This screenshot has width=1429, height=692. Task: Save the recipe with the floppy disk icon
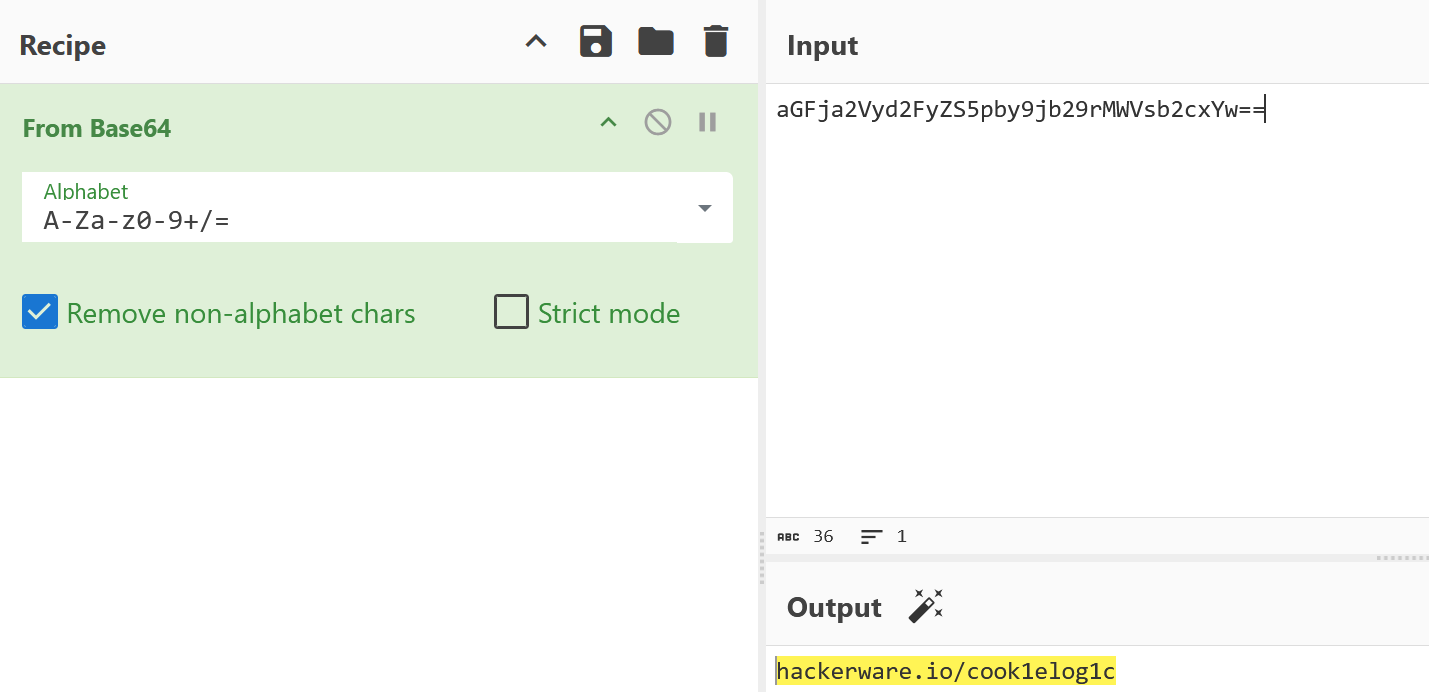[x=596, y=42]
